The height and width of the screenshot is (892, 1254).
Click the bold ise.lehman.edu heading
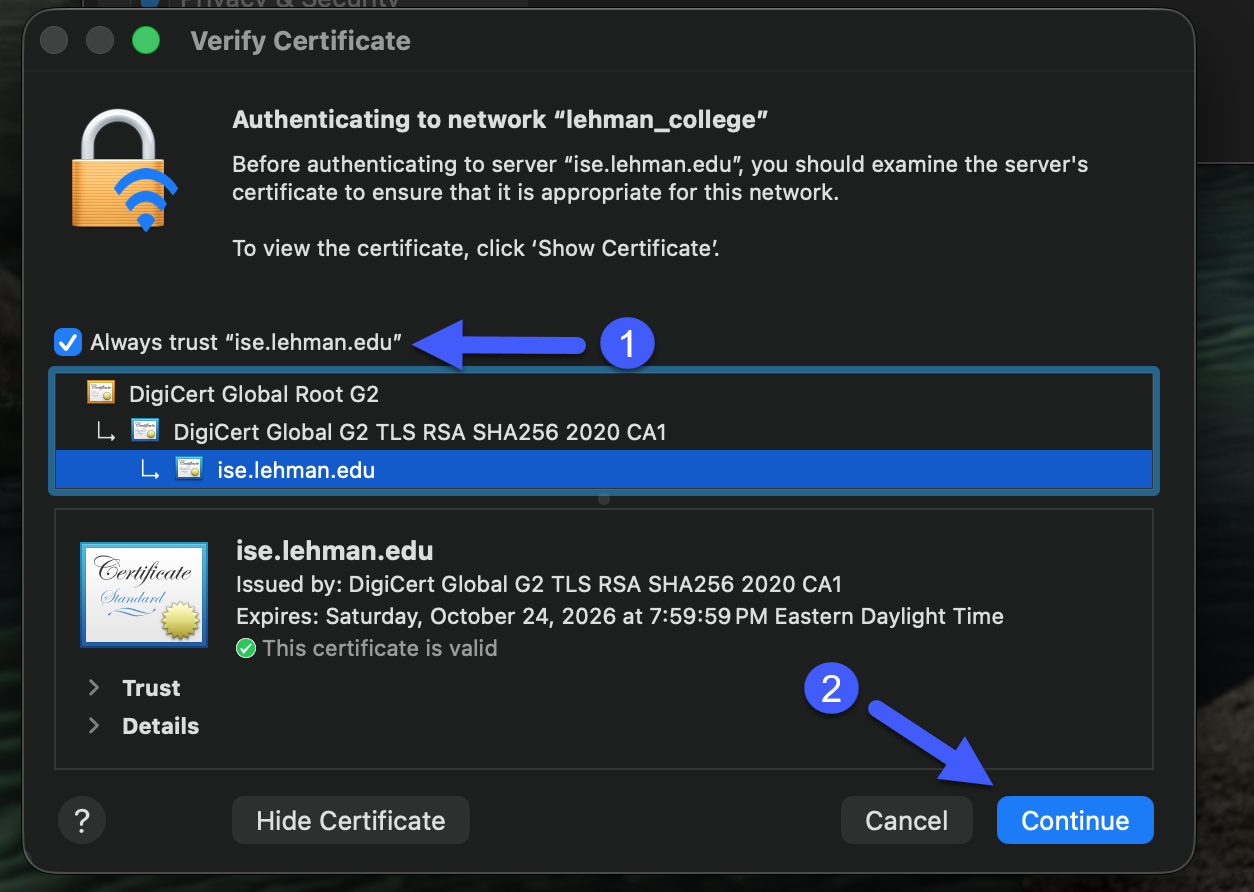coord(334,550)
